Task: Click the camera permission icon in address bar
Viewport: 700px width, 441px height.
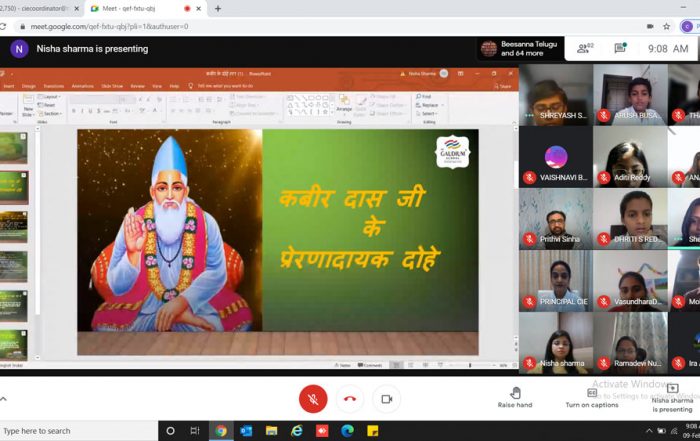Action: point(650,26)
